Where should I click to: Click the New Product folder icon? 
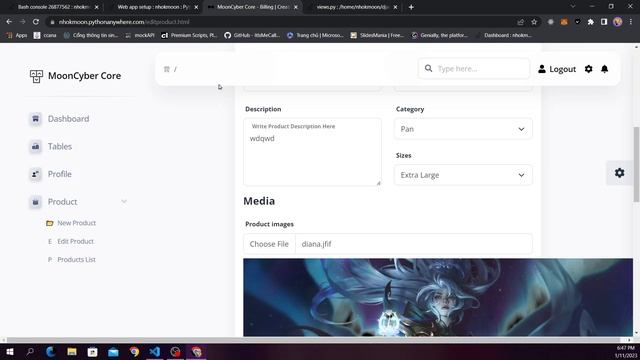click(x=50, y=223)
